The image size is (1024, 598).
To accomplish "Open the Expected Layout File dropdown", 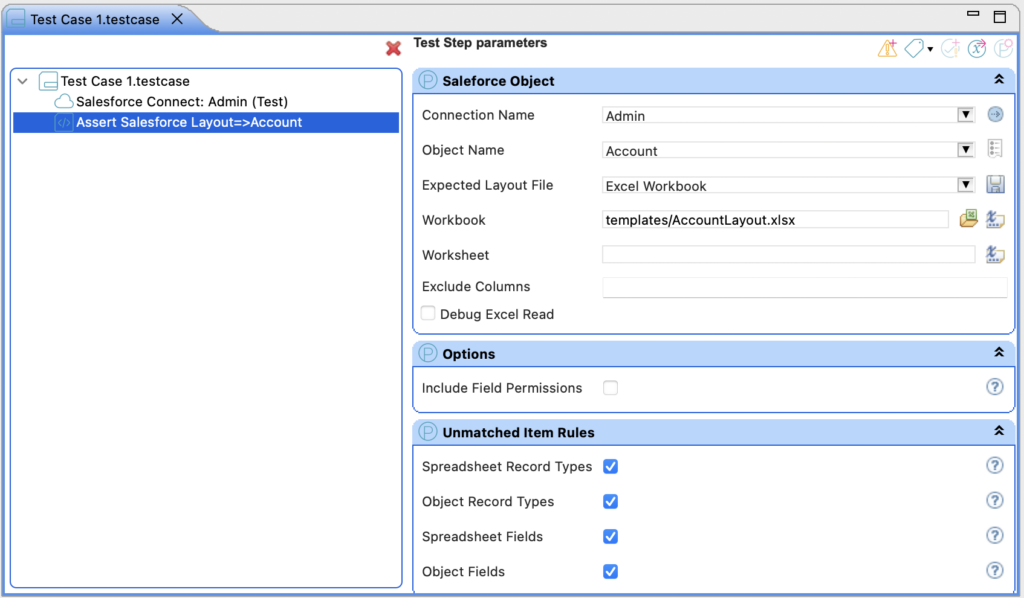I will click(x=965, y=184).
